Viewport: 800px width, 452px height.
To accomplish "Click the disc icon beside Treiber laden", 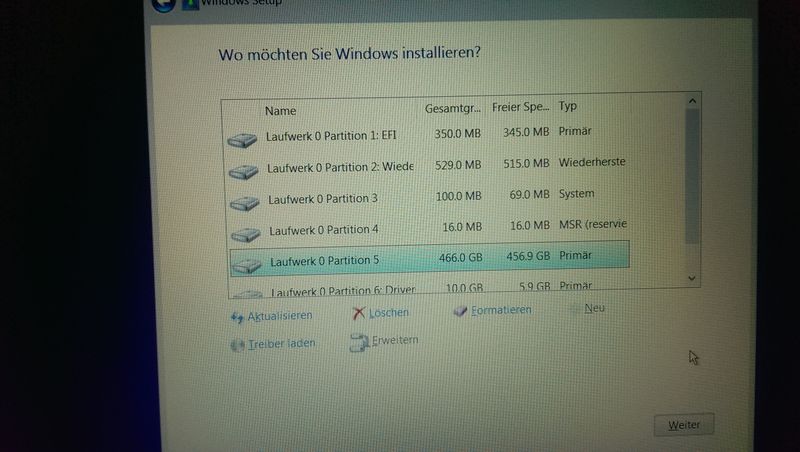I will (x=237, y=345).
